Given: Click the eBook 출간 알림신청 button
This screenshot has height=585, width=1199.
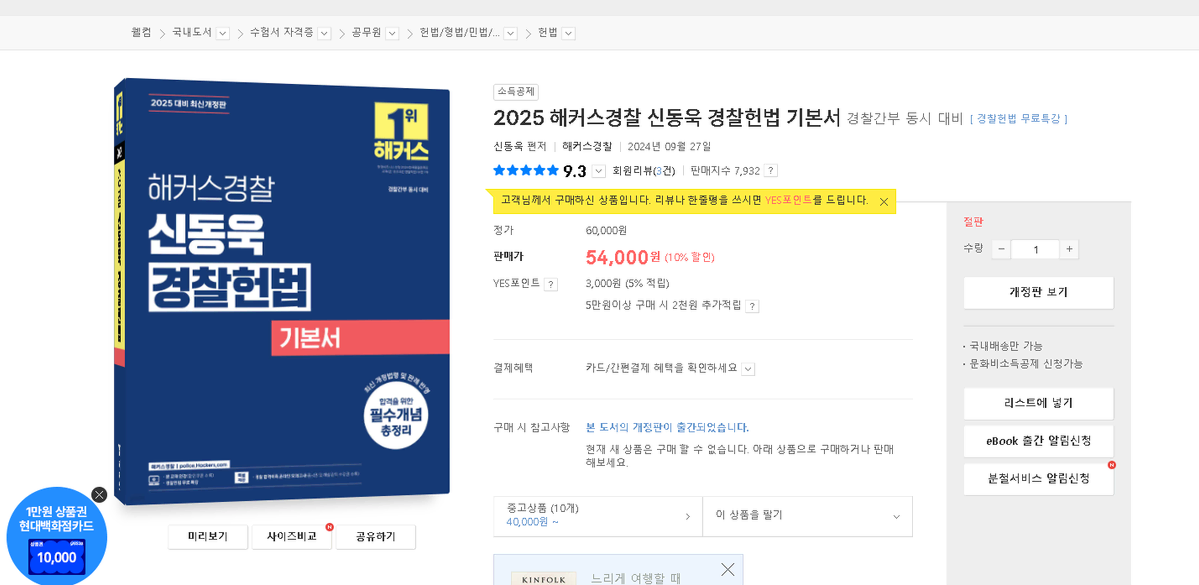Looking at the screenshot, I should (x=1037, y=440).
